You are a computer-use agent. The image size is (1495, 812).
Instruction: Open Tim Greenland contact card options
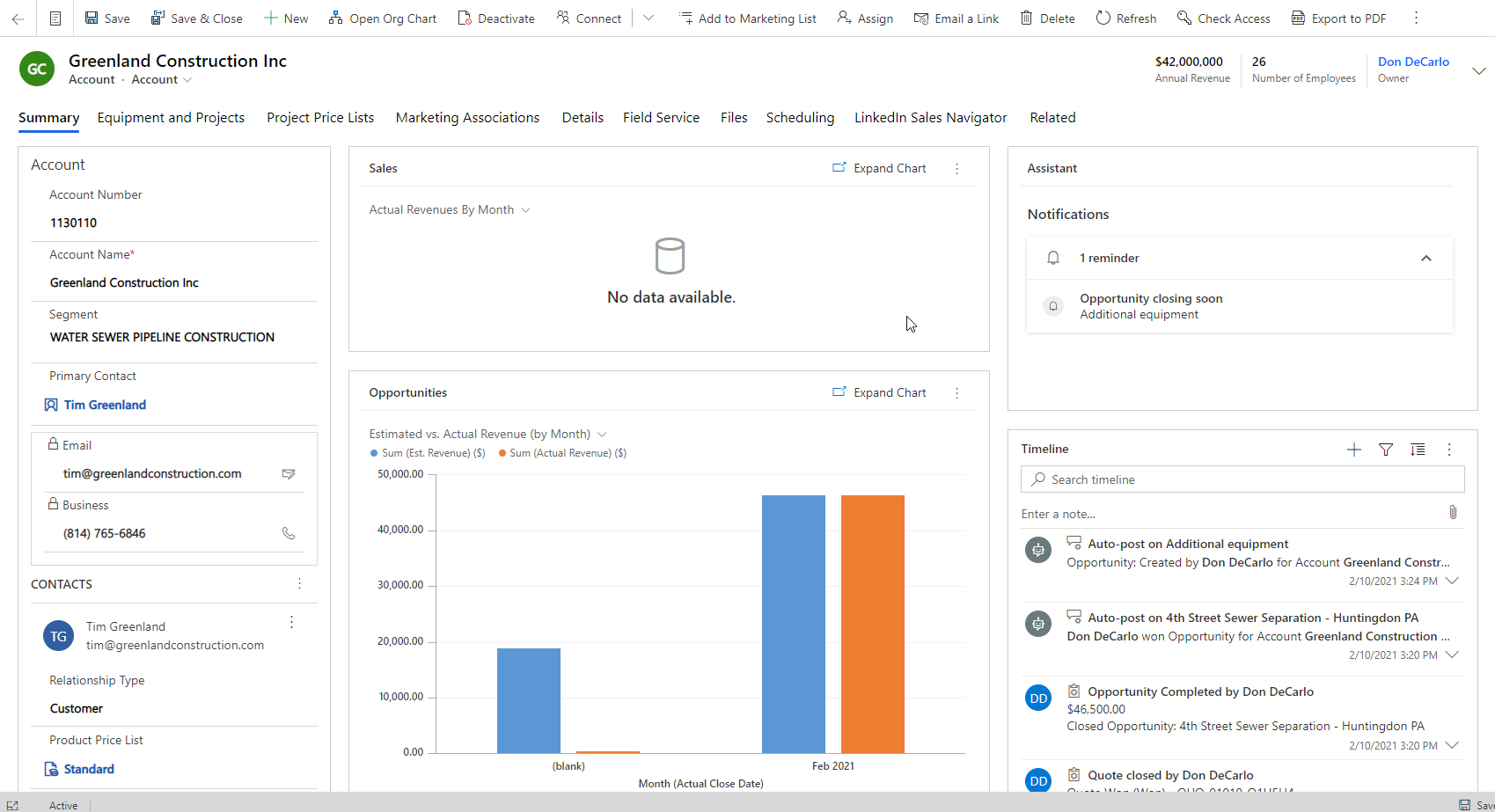point(292,623)
